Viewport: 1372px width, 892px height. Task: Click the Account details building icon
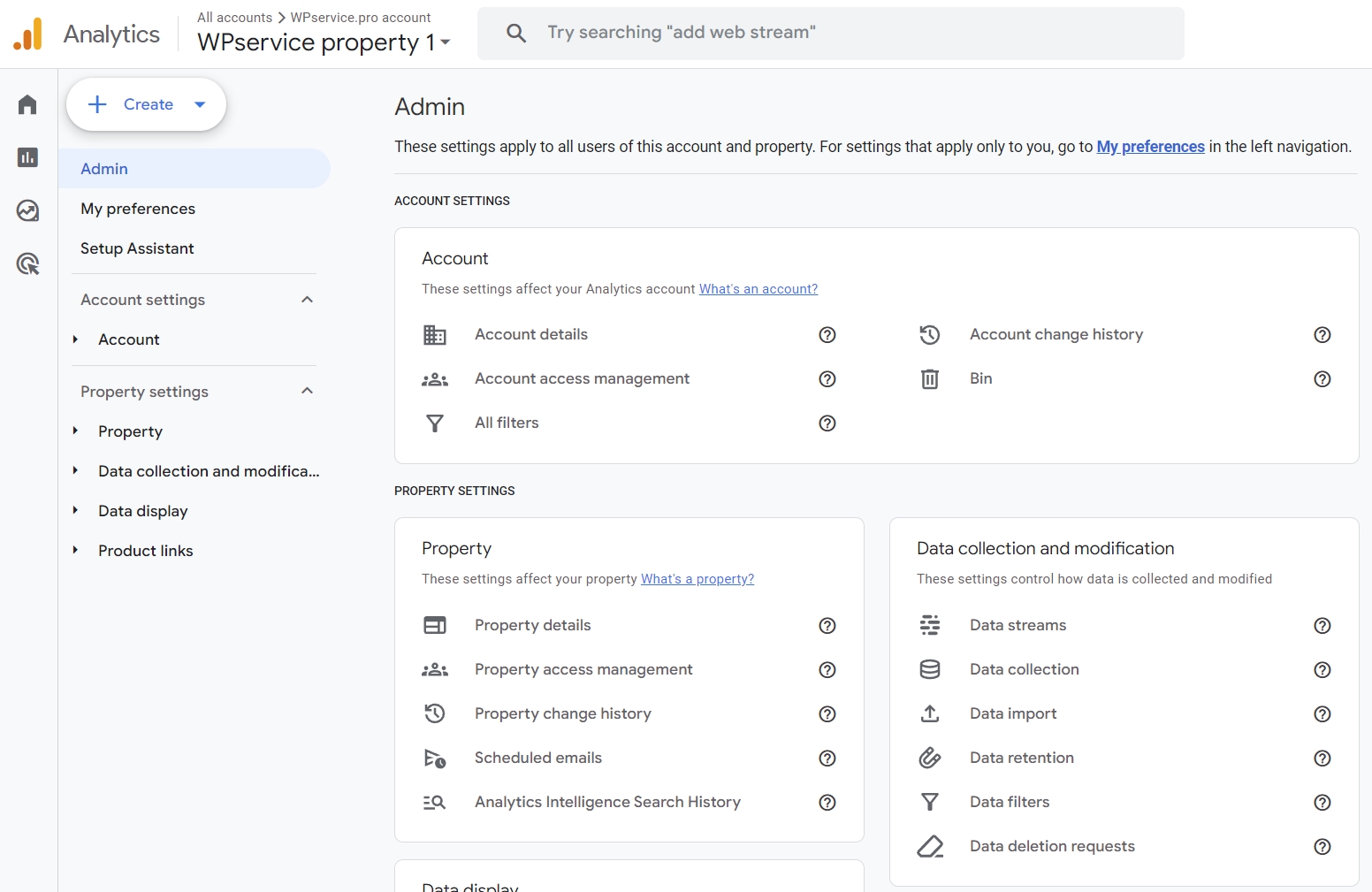coord(435,335)
